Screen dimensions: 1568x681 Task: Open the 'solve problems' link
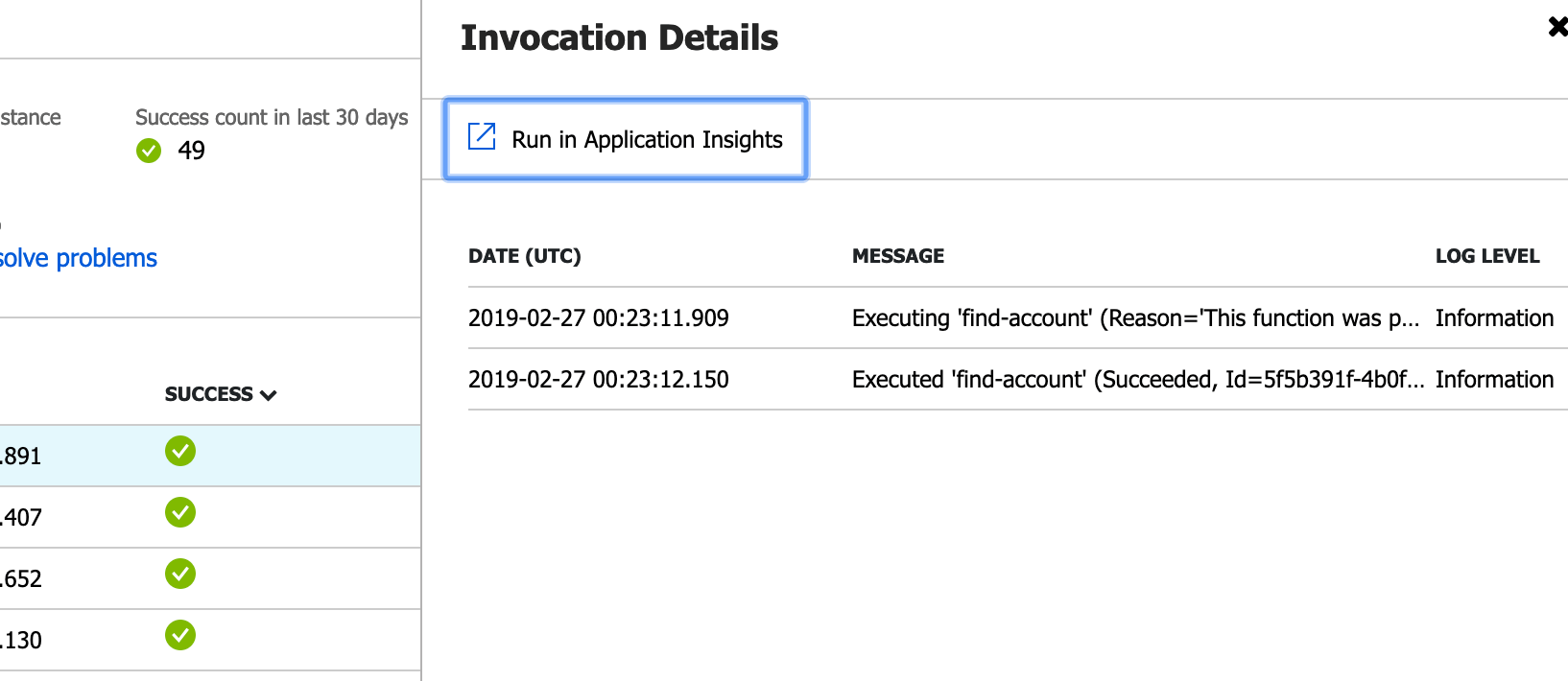pyautogui.click(x=79, y=258)
